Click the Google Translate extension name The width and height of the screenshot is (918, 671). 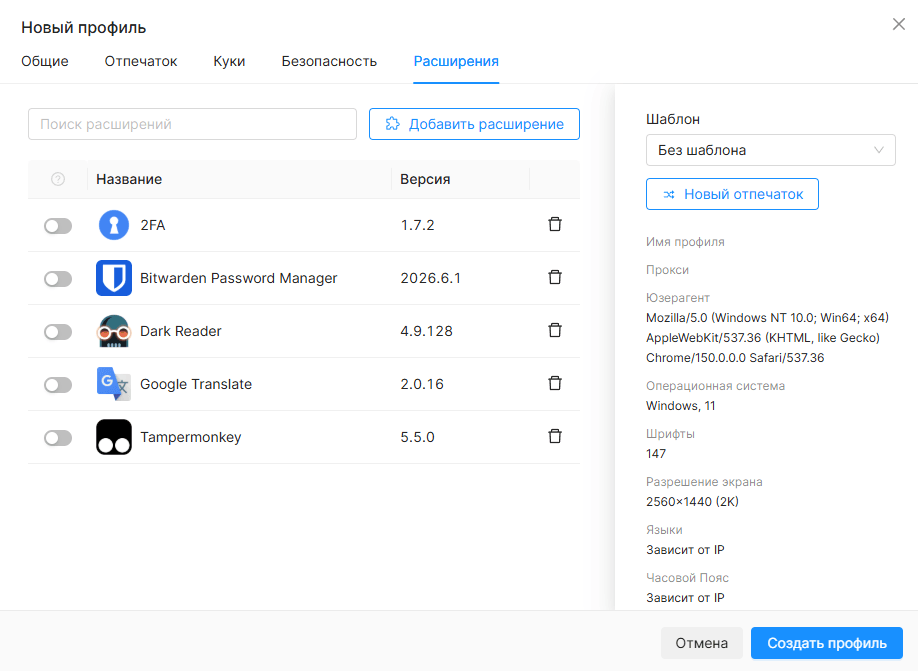point(196,384)
